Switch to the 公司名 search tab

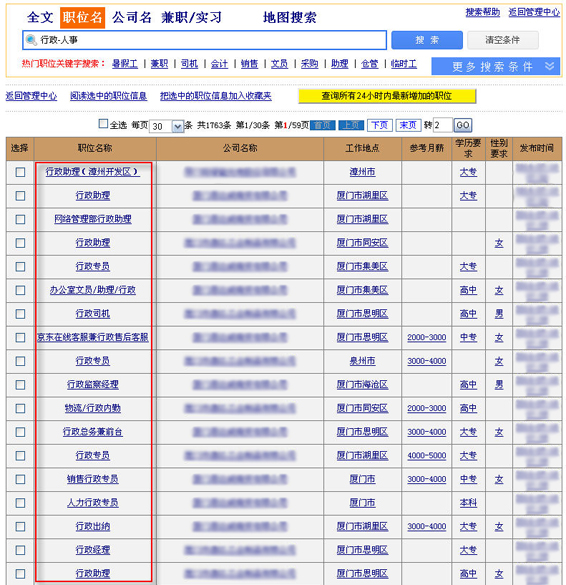(x=132, y=17)
